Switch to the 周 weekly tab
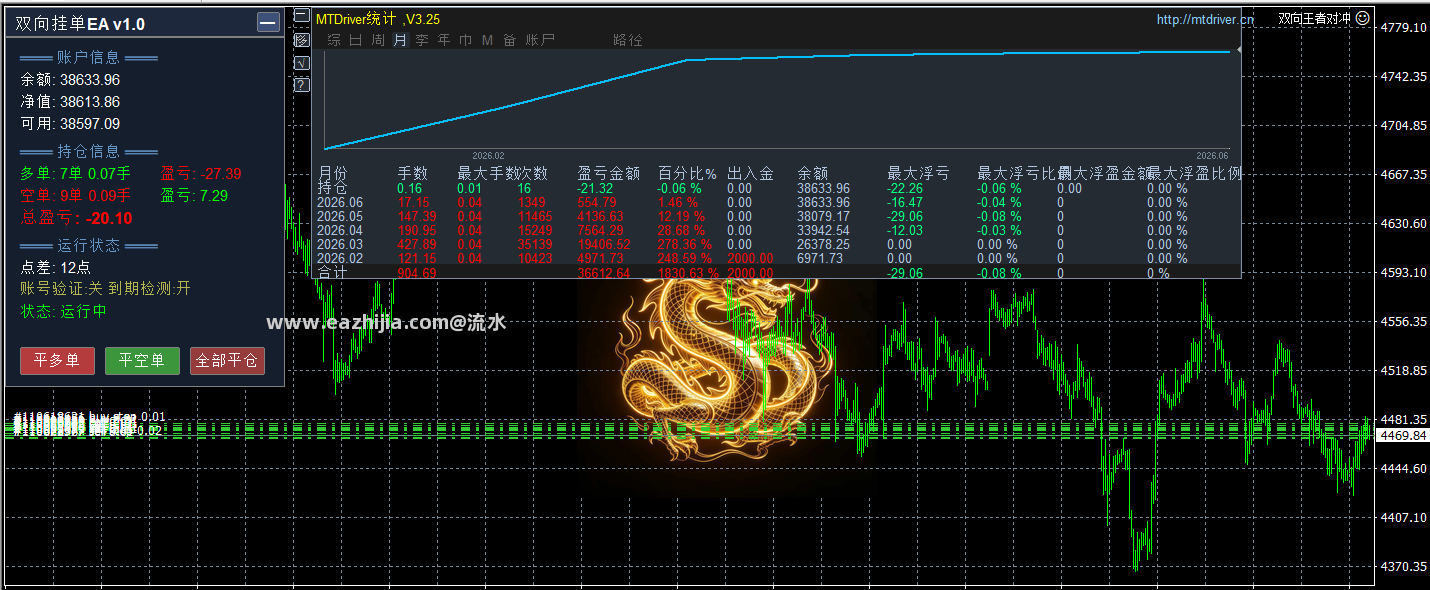The image size is (1430, 590). click(378, 40)
